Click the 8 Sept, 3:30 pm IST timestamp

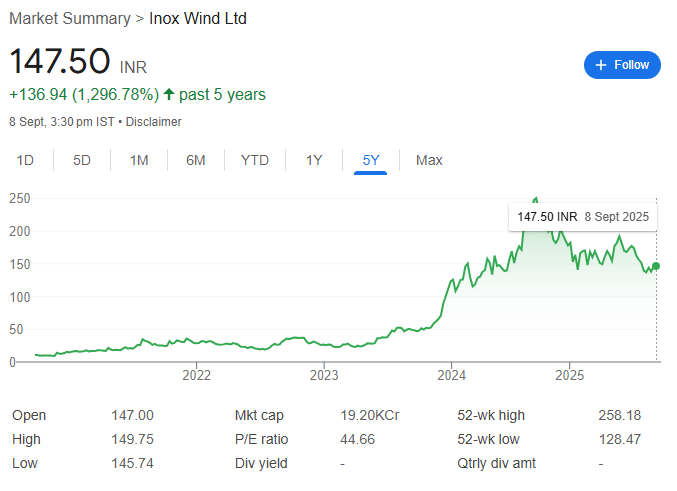click(62, 122)
